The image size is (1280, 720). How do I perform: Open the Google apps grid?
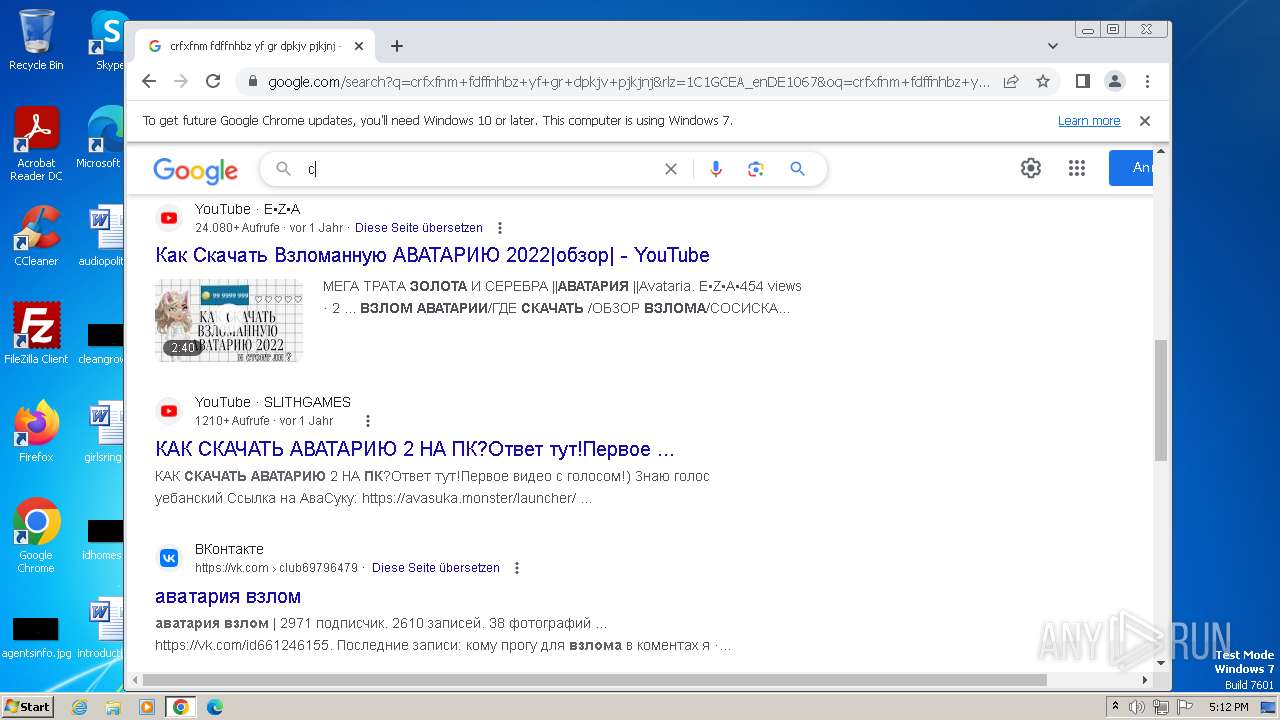[x=1077, y=168]
